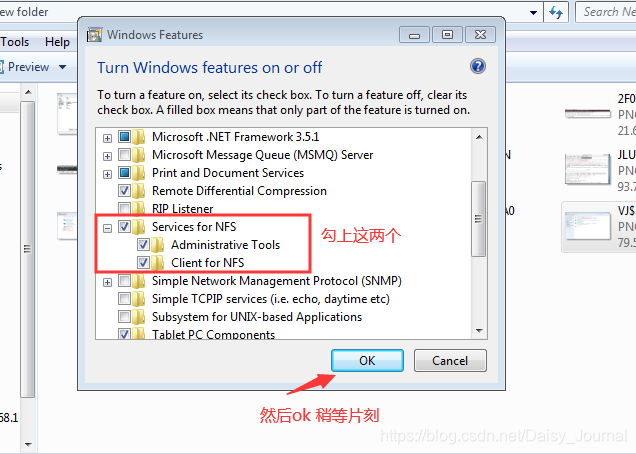
Task: Click the folder icon beside Subsystem for UNIX-based Applications
Action: [x=139, y=317]
